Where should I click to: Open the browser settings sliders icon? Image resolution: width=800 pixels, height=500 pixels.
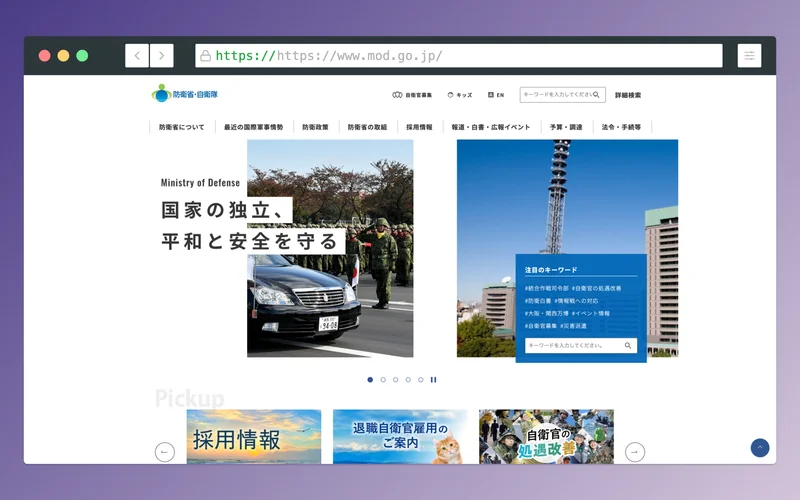coord(749,56)
